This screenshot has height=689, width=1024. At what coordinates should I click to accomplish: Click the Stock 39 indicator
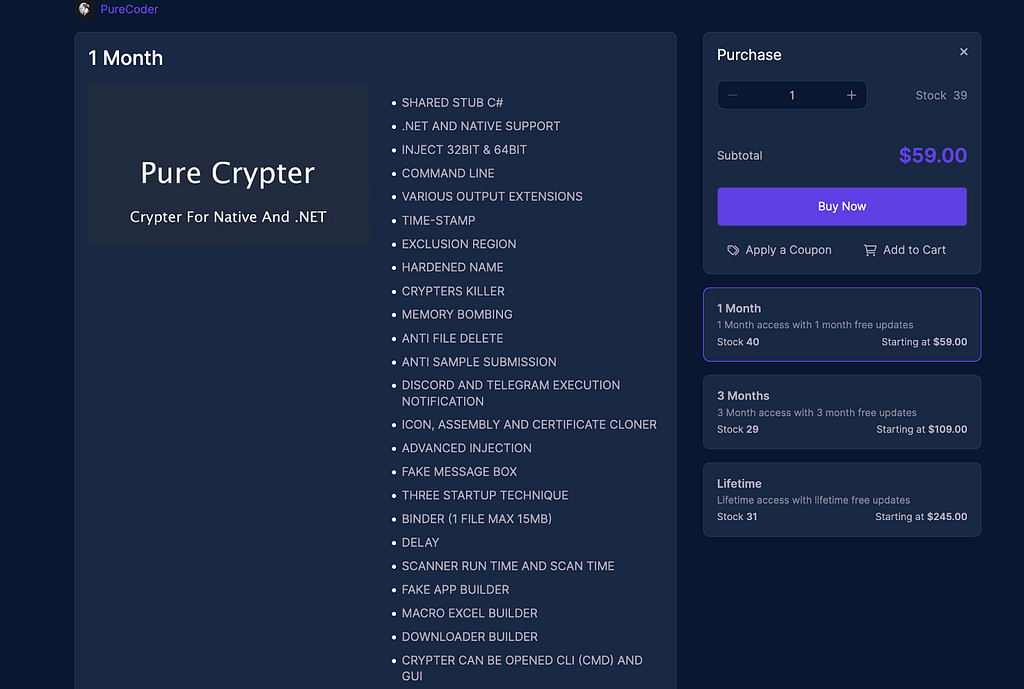pyautogui.click(x=940, y=95)
